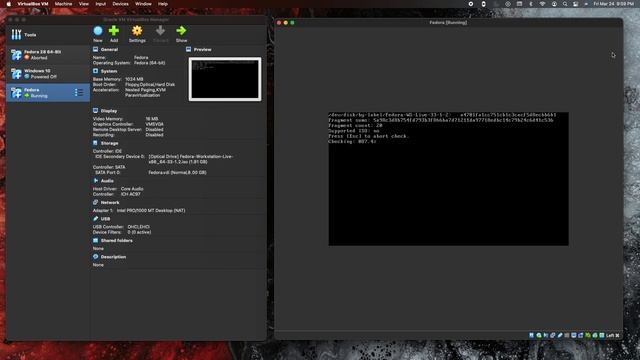
Task: Collapse the Preview panel header
Action: [x=202, y=49]
